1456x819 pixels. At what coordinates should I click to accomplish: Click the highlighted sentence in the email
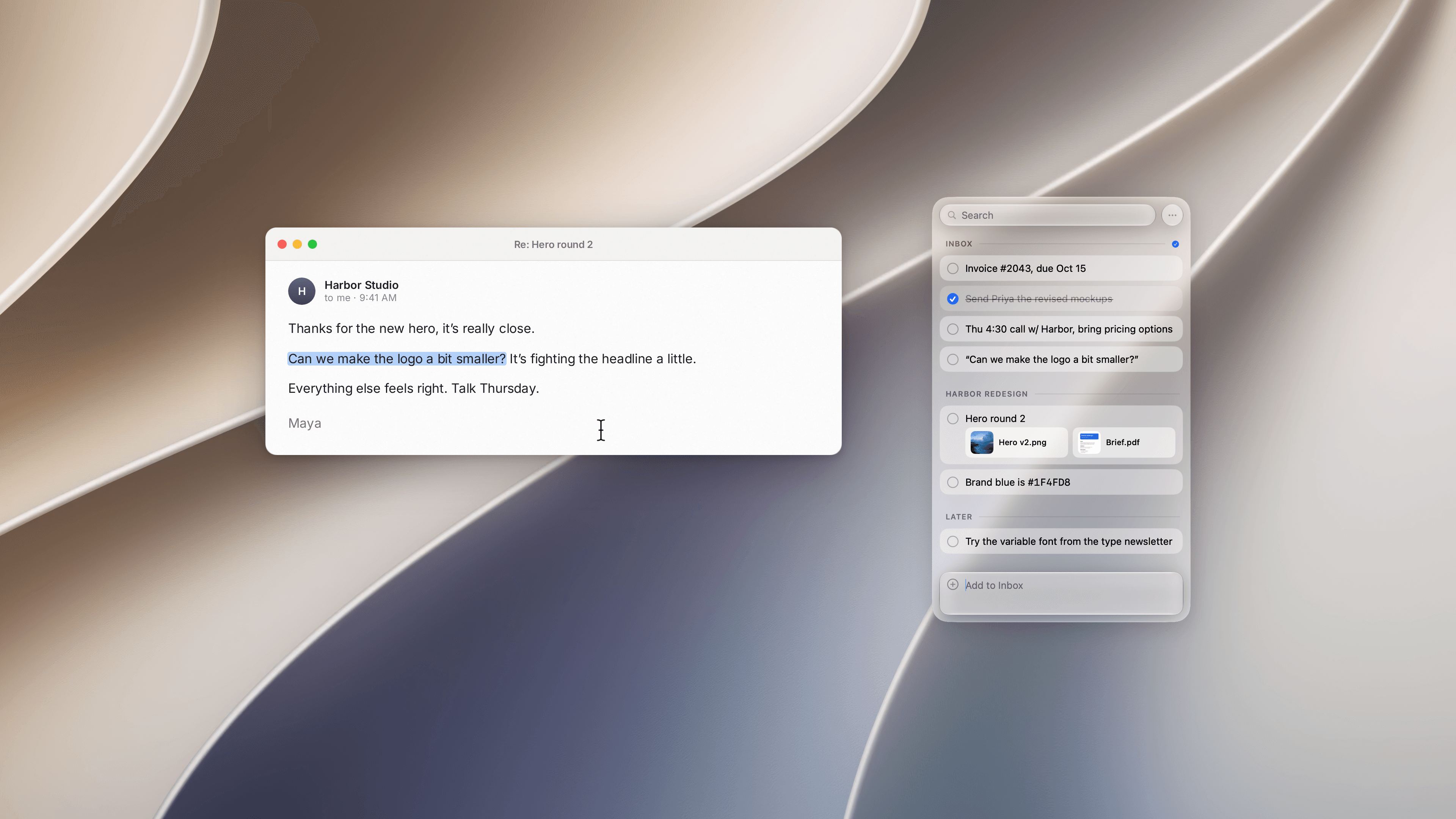(x=397, y=359)
